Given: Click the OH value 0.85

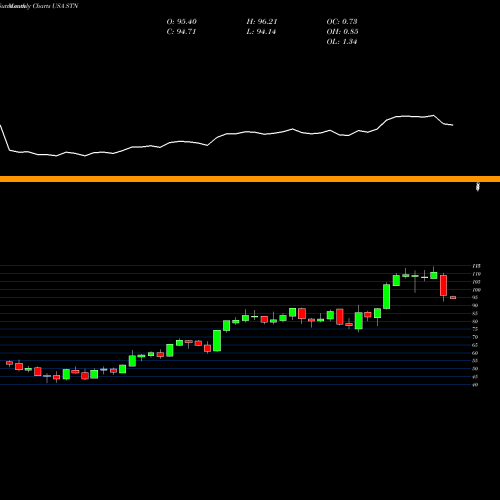Looking at the screenshot, I should (350, 32).
